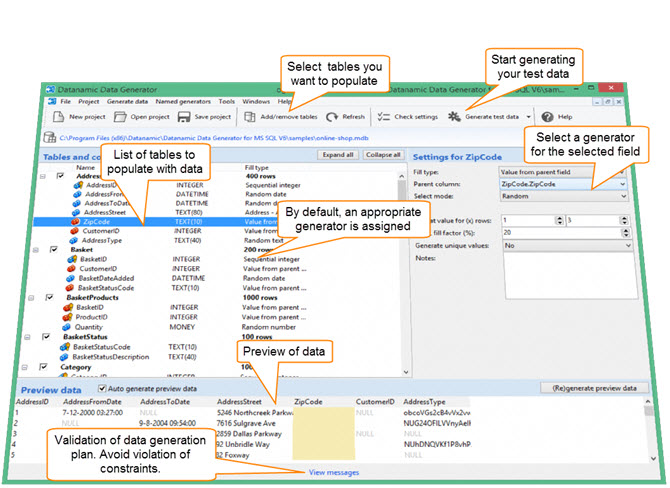
Task: Click the AddressFromDate preview column header
Action: click(x=92, y=402)
